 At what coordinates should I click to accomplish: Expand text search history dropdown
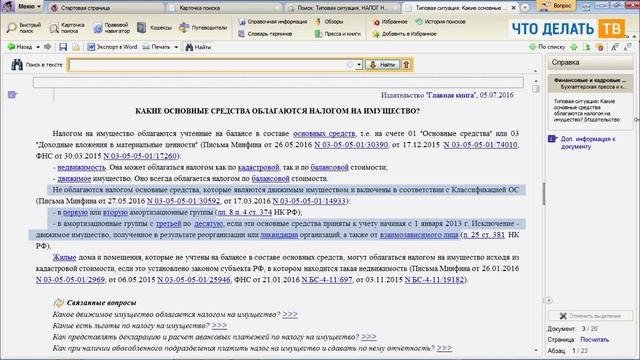(359, 64)
